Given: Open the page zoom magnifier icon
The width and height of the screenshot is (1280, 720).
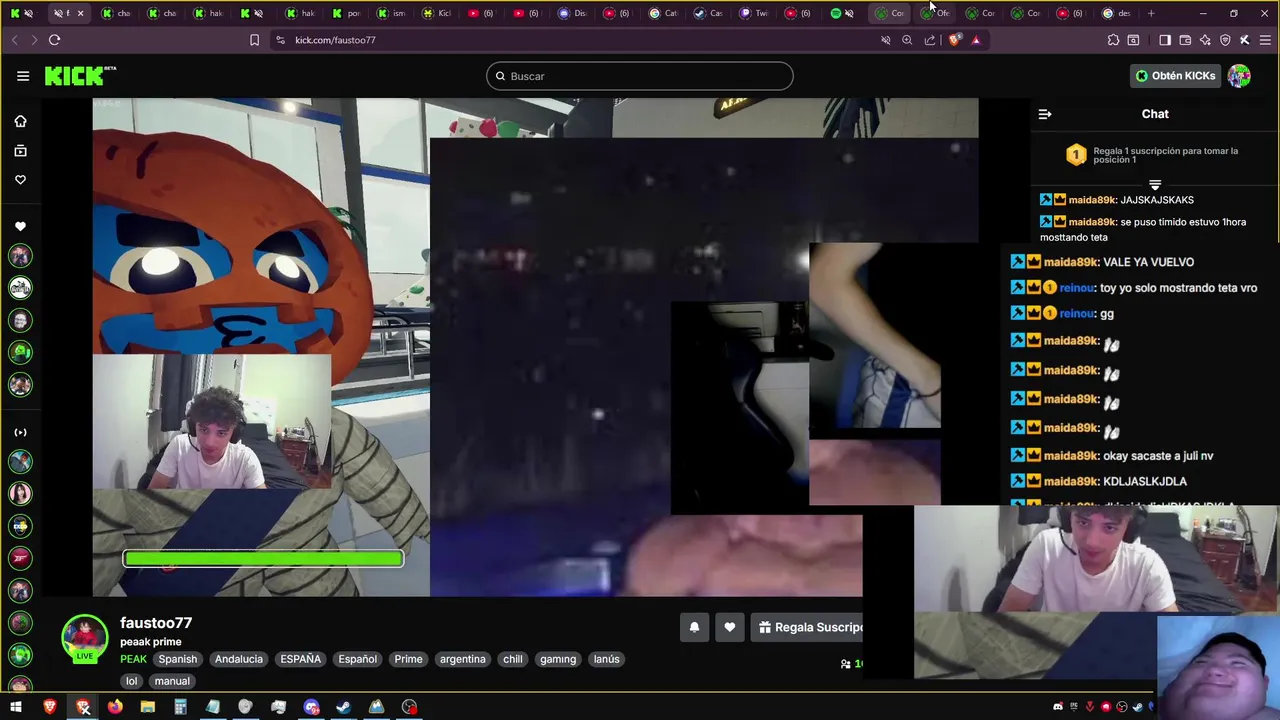Looking at the screenshot, I should pyautogui.click(x=908, y=40).
